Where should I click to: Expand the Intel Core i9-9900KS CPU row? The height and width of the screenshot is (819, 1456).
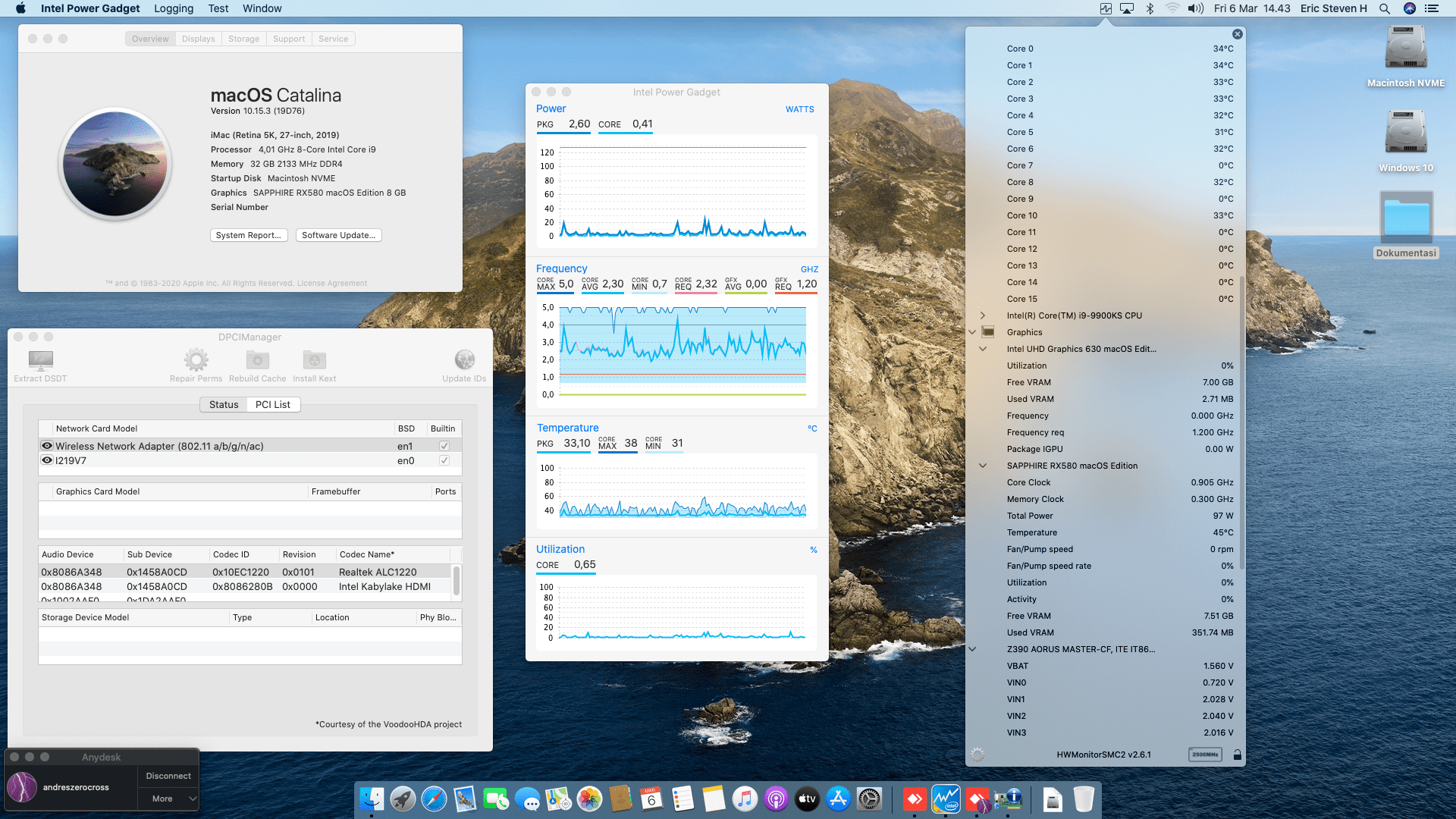983,315
